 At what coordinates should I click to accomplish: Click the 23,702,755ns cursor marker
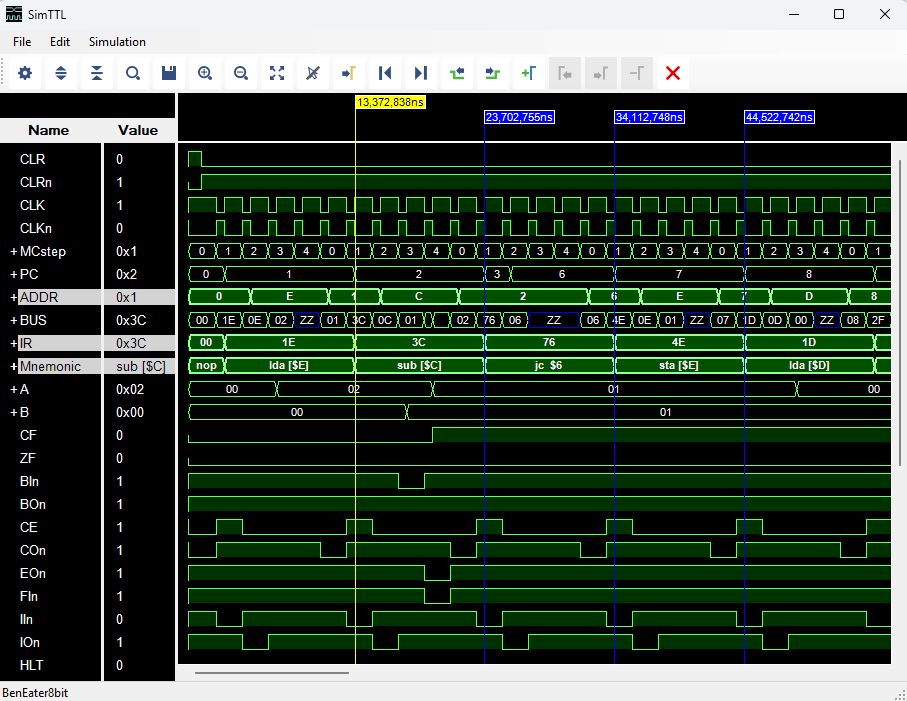[x=519, y=117]
